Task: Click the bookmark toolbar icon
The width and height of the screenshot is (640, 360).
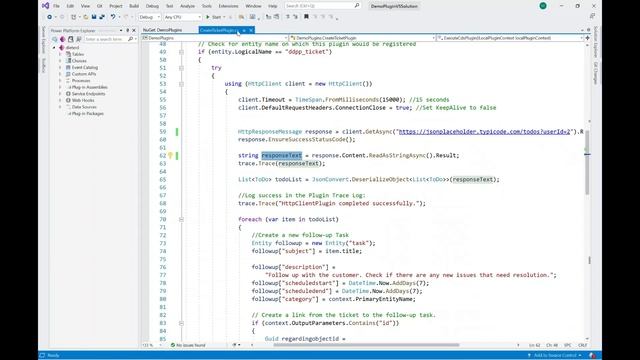Action: click(x=306, y=17)
